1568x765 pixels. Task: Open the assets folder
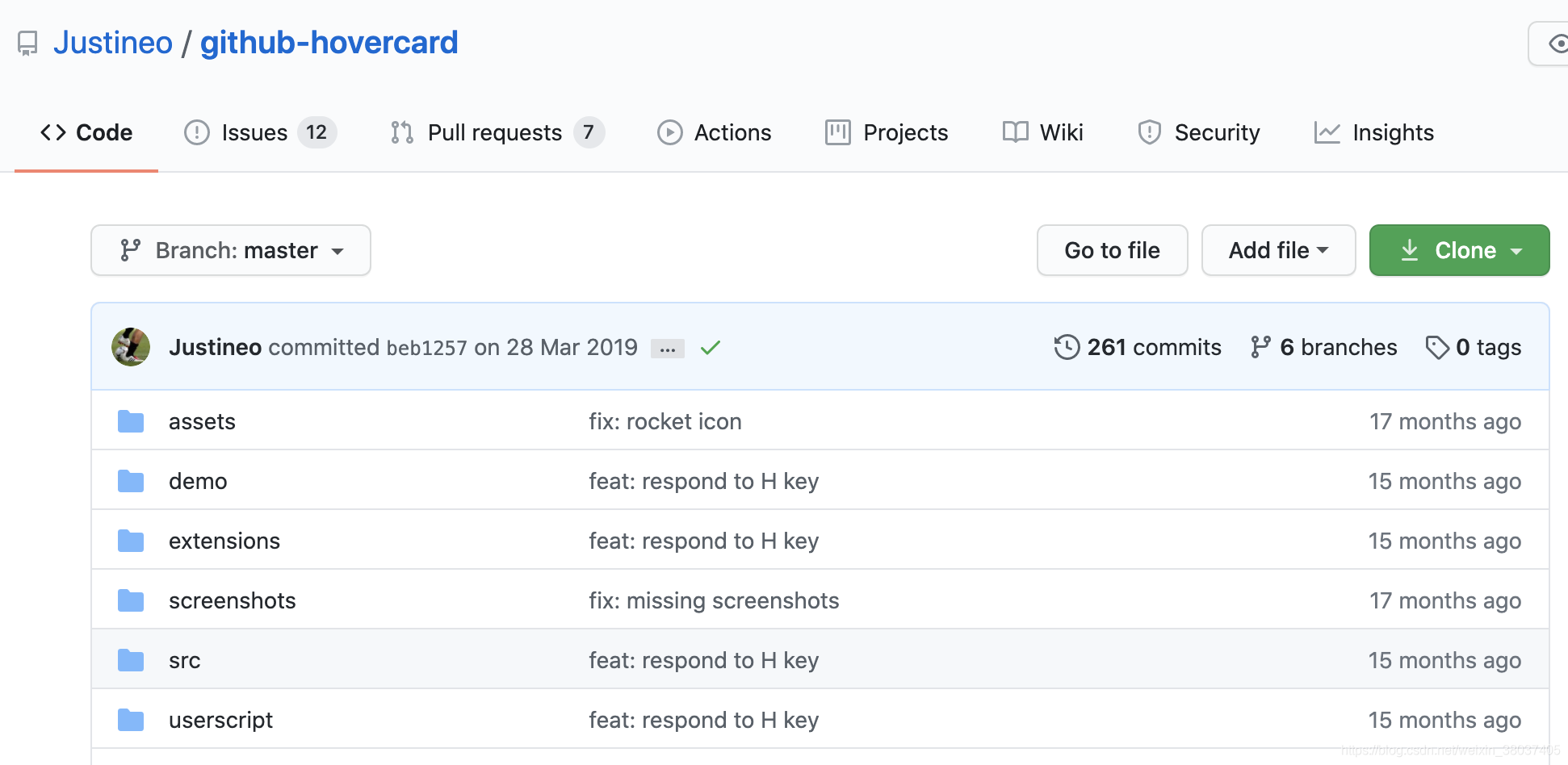pos(202,421)
